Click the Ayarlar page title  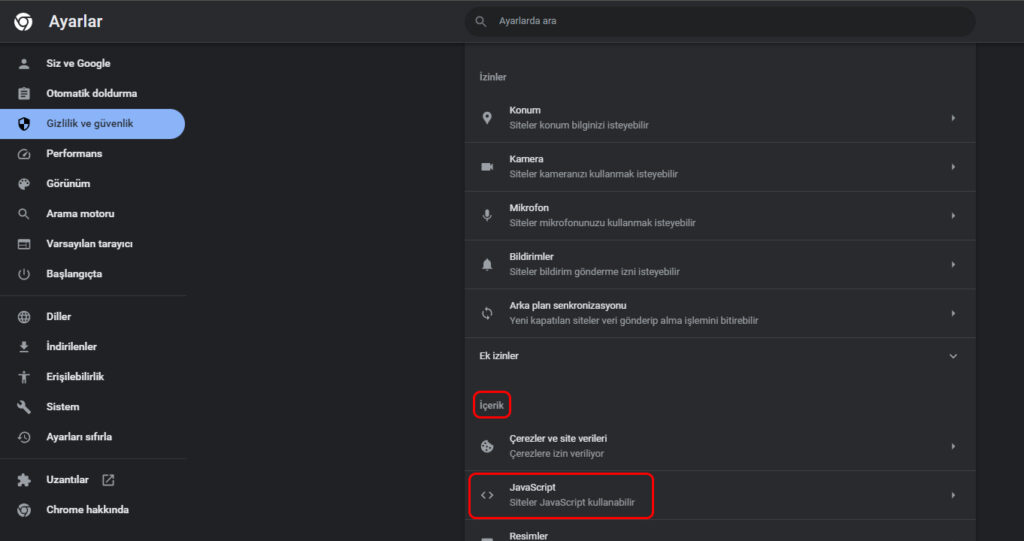[76, 22]
